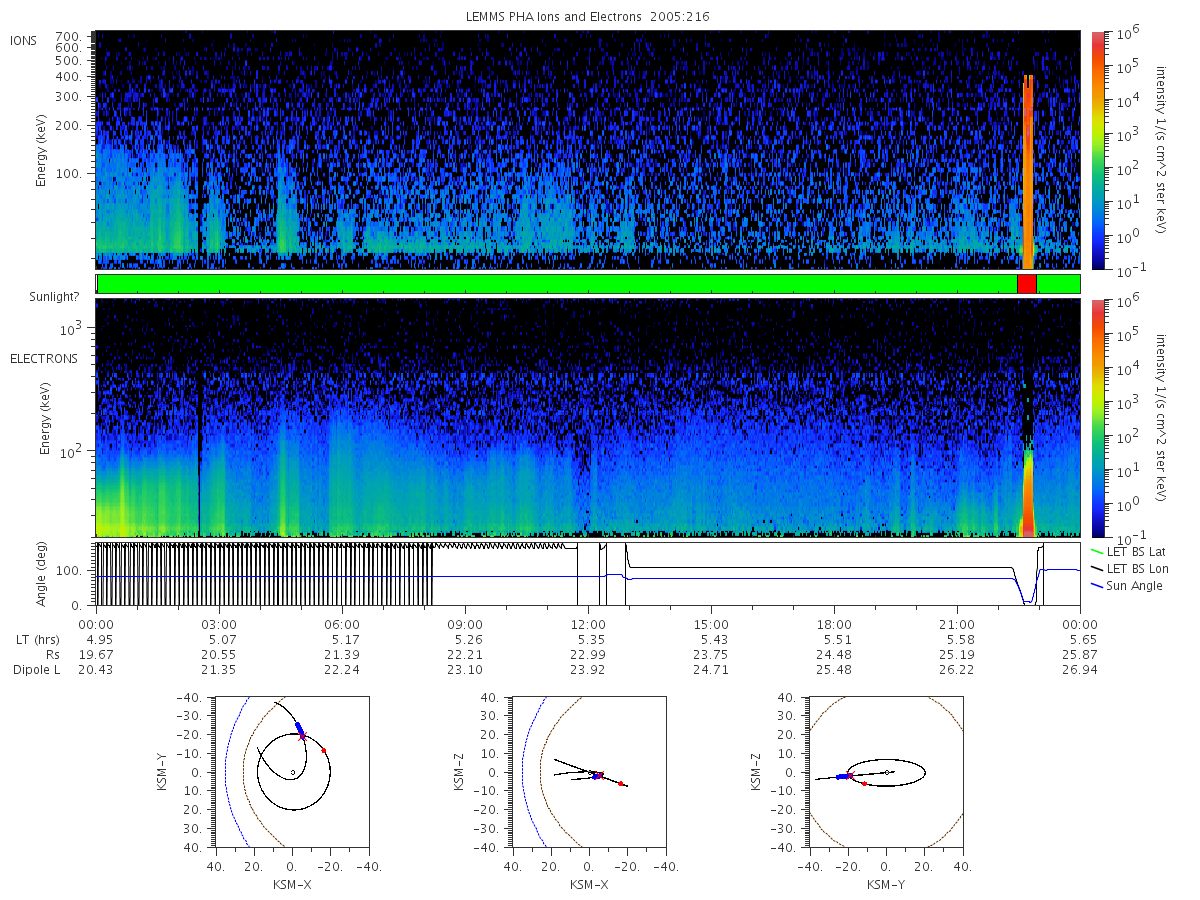Click the orange ion intensity spike near 23:00
Viewport: 1200px width, 900px height.
1028,170
